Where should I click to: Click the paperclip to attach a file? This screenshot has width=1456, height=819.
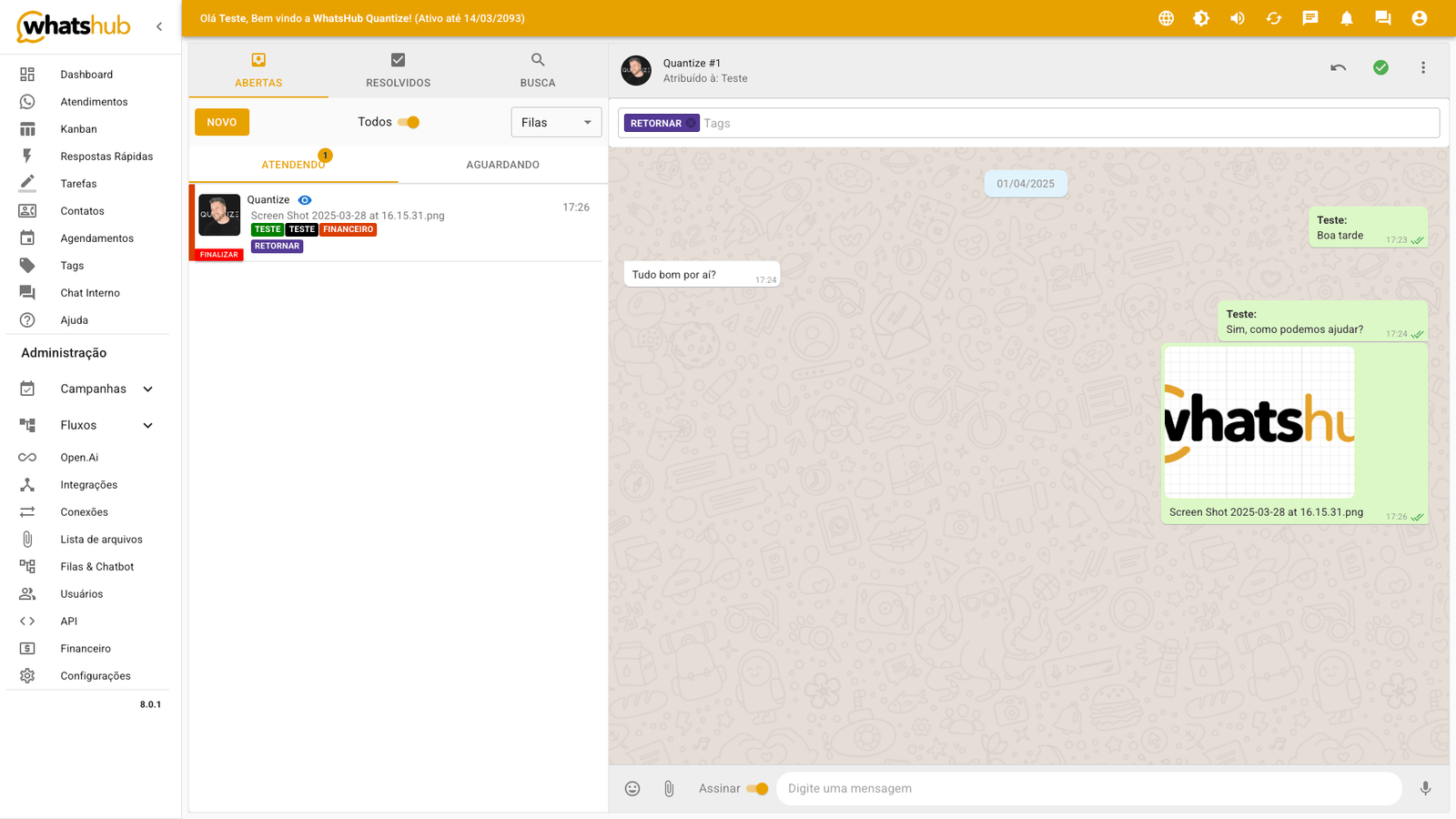669,789
